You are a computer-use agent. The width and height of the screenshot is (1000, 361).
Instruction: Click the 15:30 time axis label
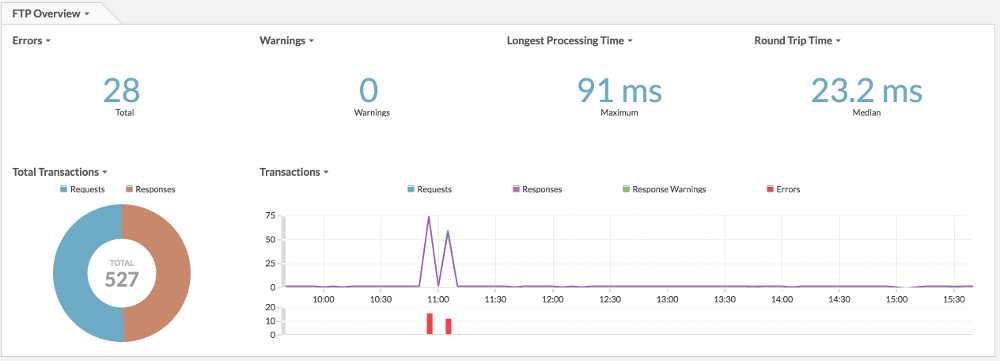click(x=953, y=299)
